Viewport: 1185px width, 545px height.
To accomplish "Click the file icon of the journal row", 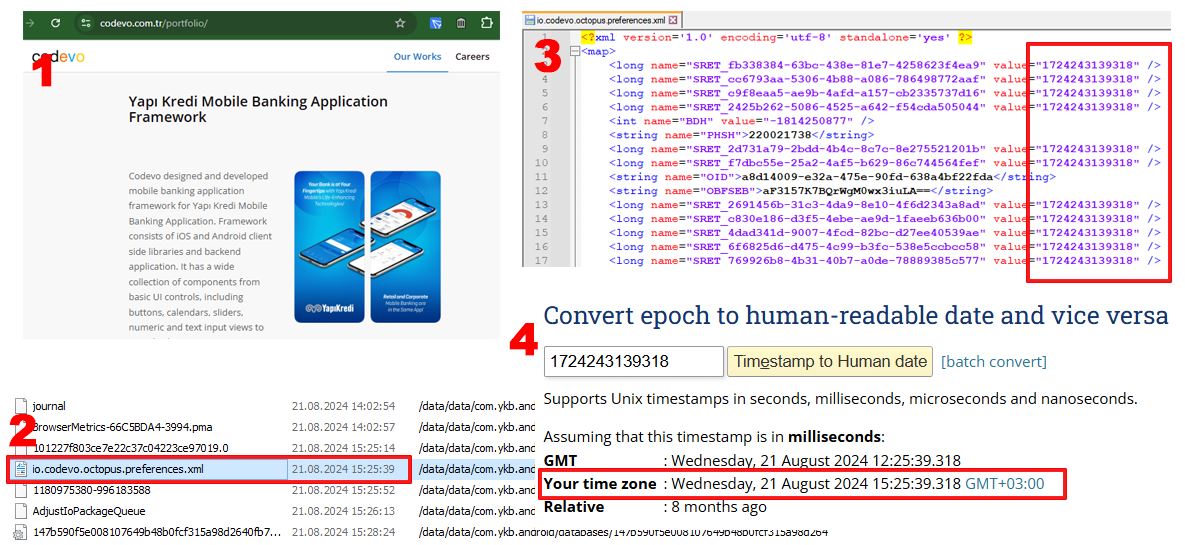I will (20, 406).
